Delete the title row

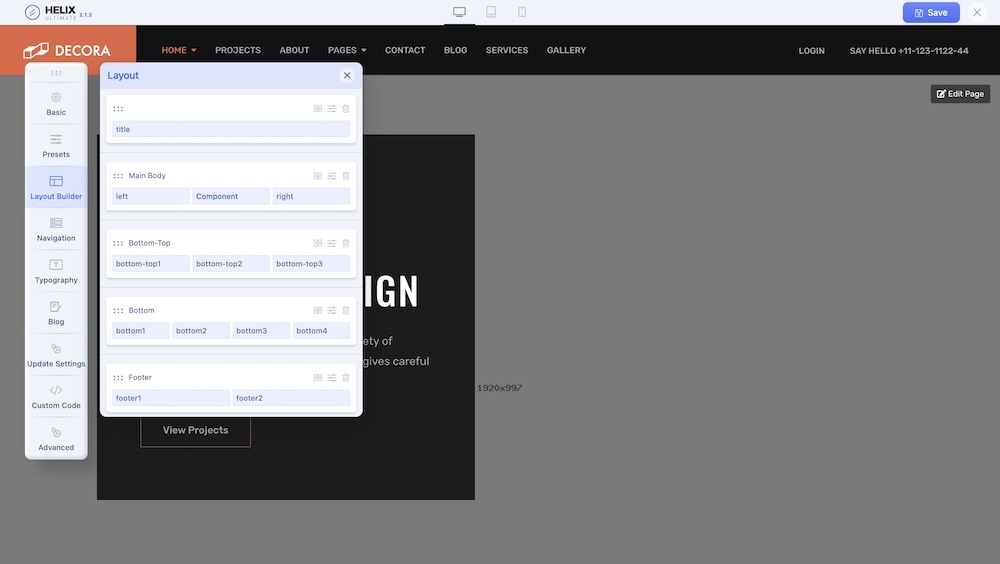[346, 109]
